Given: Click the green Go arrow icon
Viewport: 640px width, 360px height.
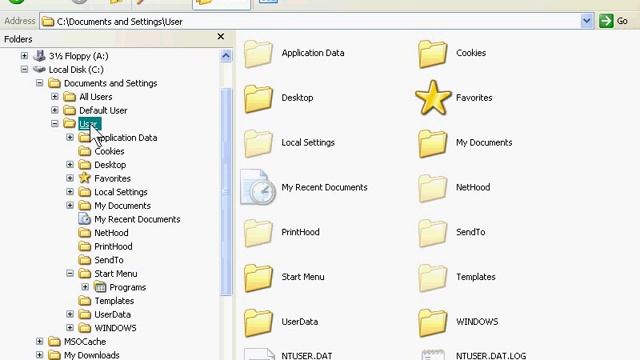Looking at the screenshot, I should pos(606,21).
